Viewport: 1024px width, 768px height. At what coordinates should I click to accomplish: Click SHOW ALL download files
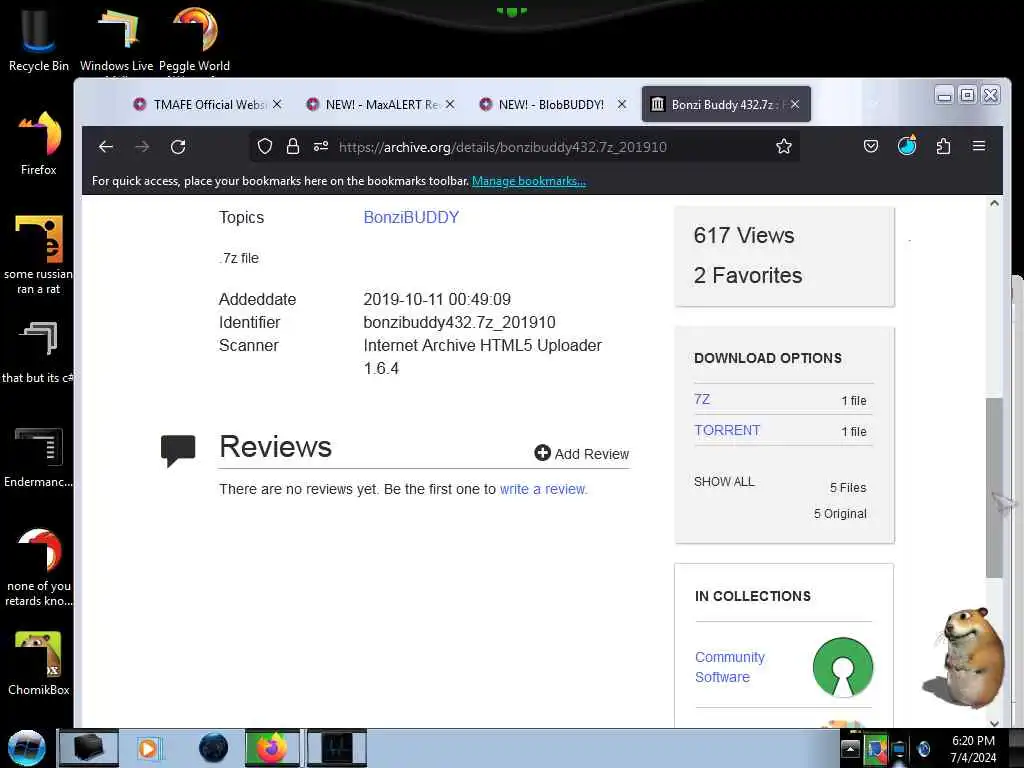pos(724,481)
